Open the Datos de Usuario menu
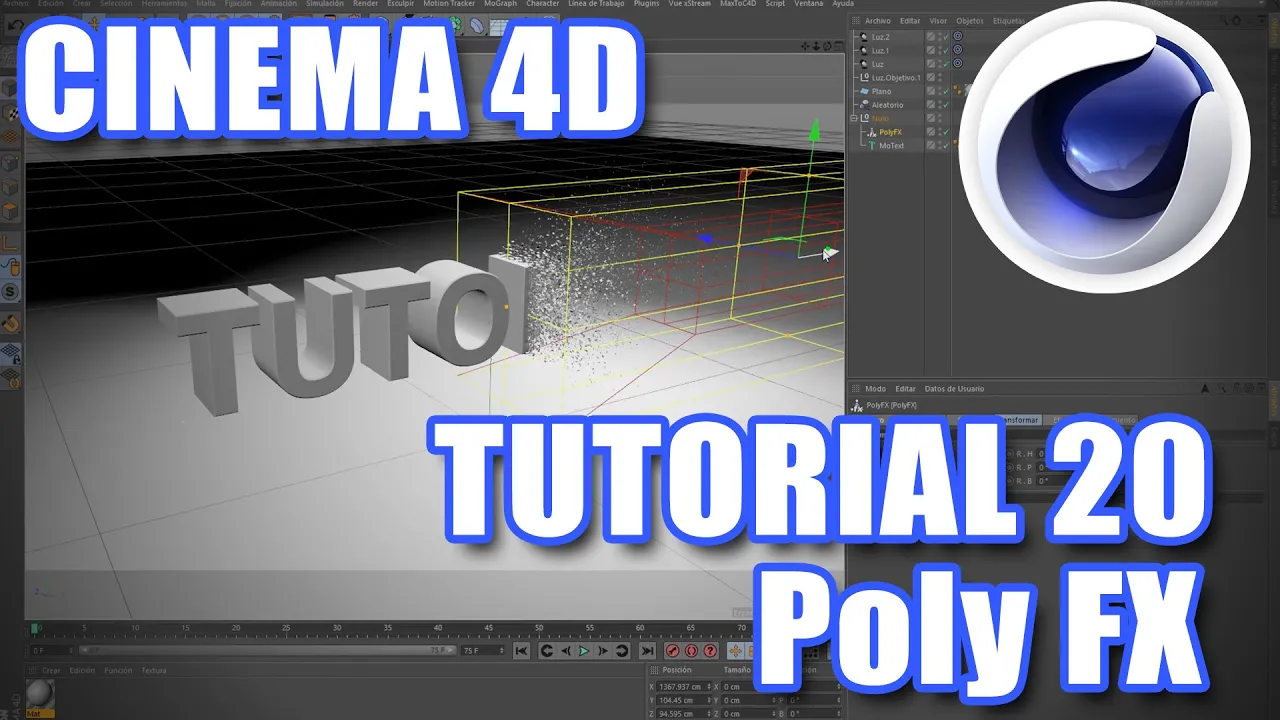1280x720 pixels. pyautogui.click(x=954, y=389)
